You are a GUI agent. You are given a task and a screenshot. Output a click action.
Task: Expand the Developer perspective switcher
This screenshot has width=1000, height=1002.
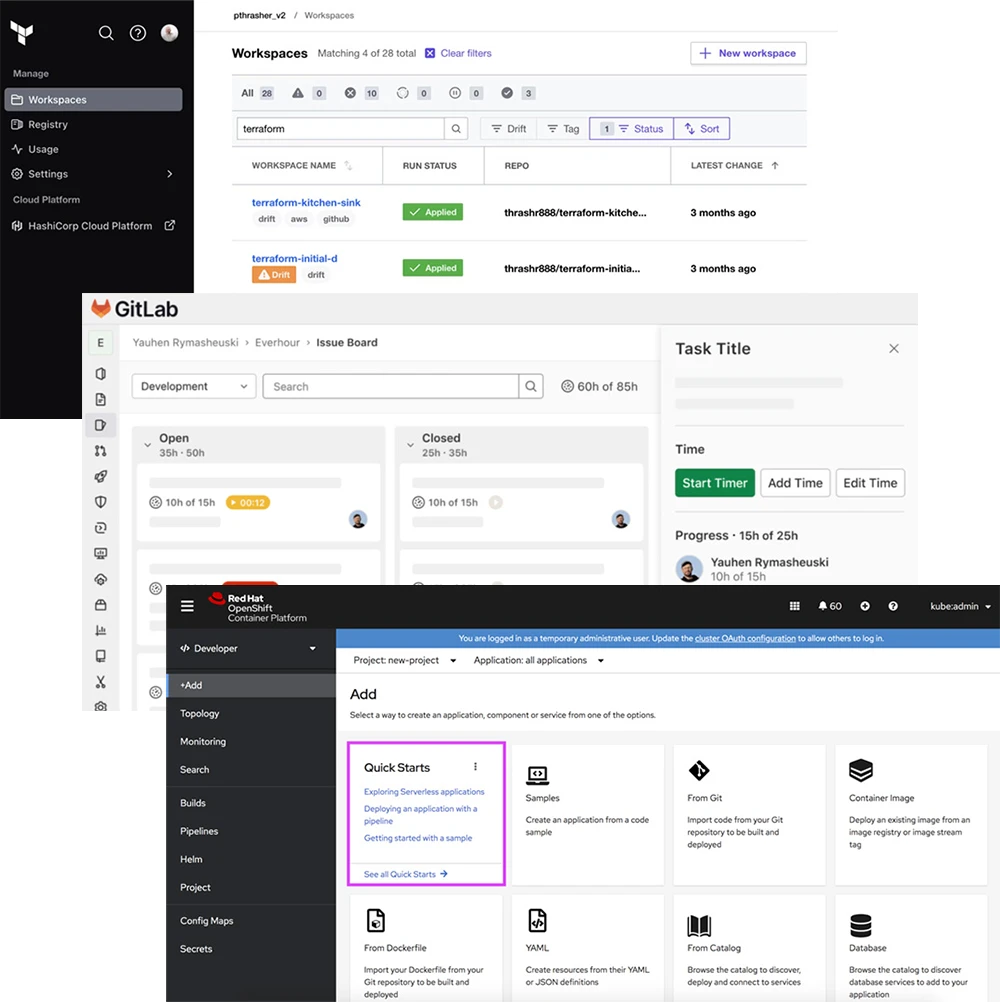pos(248,649)
